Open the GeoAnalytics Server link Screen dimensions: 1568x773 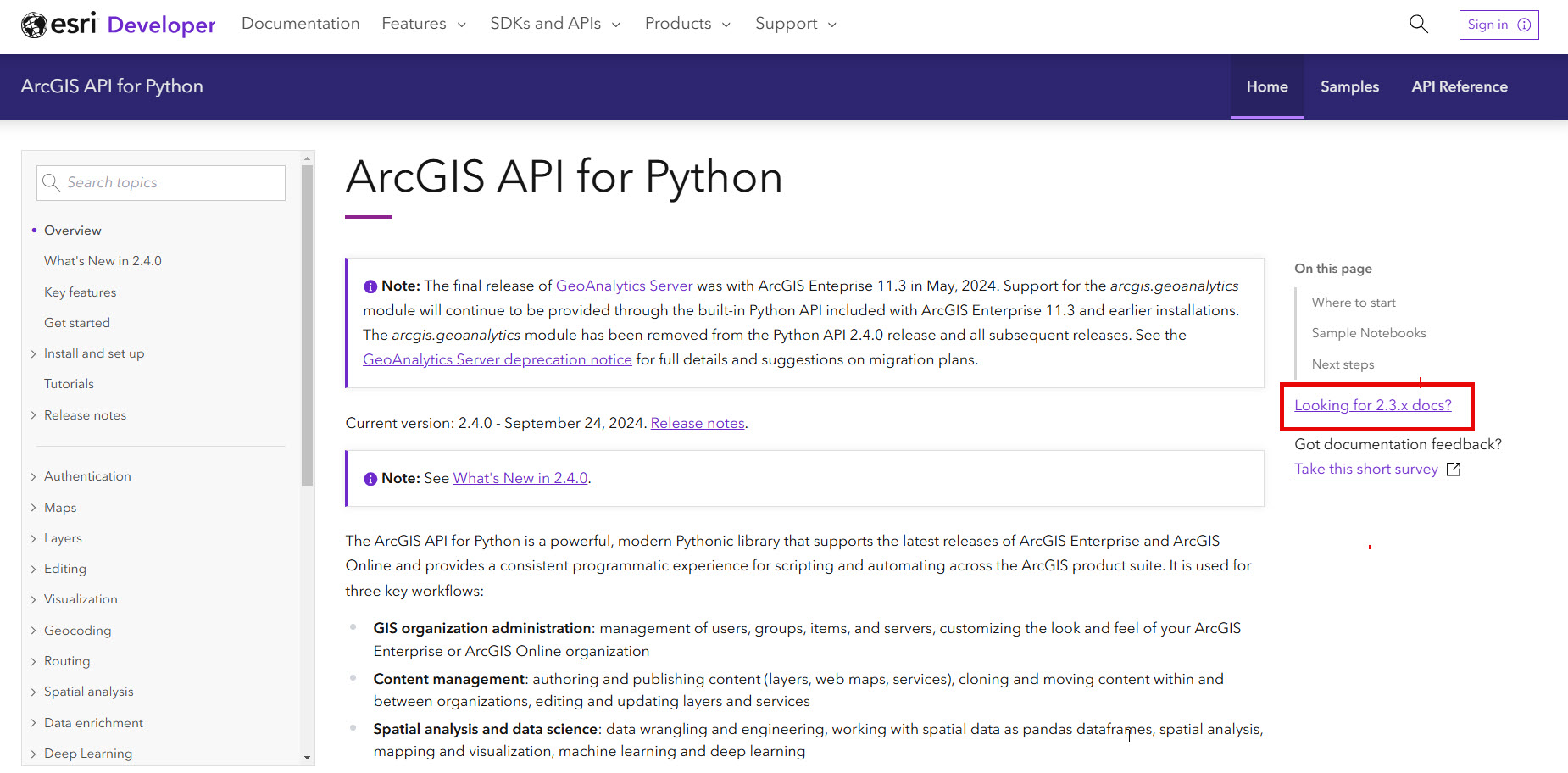tap(624, 286)
